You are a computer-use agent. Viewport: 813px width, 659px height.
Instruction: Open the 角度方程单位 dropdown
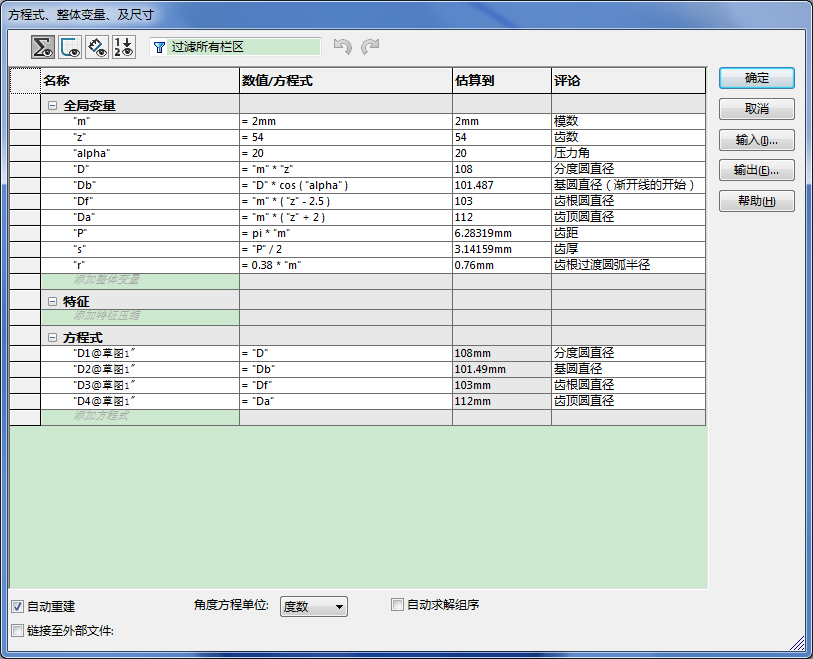[314, 606]
